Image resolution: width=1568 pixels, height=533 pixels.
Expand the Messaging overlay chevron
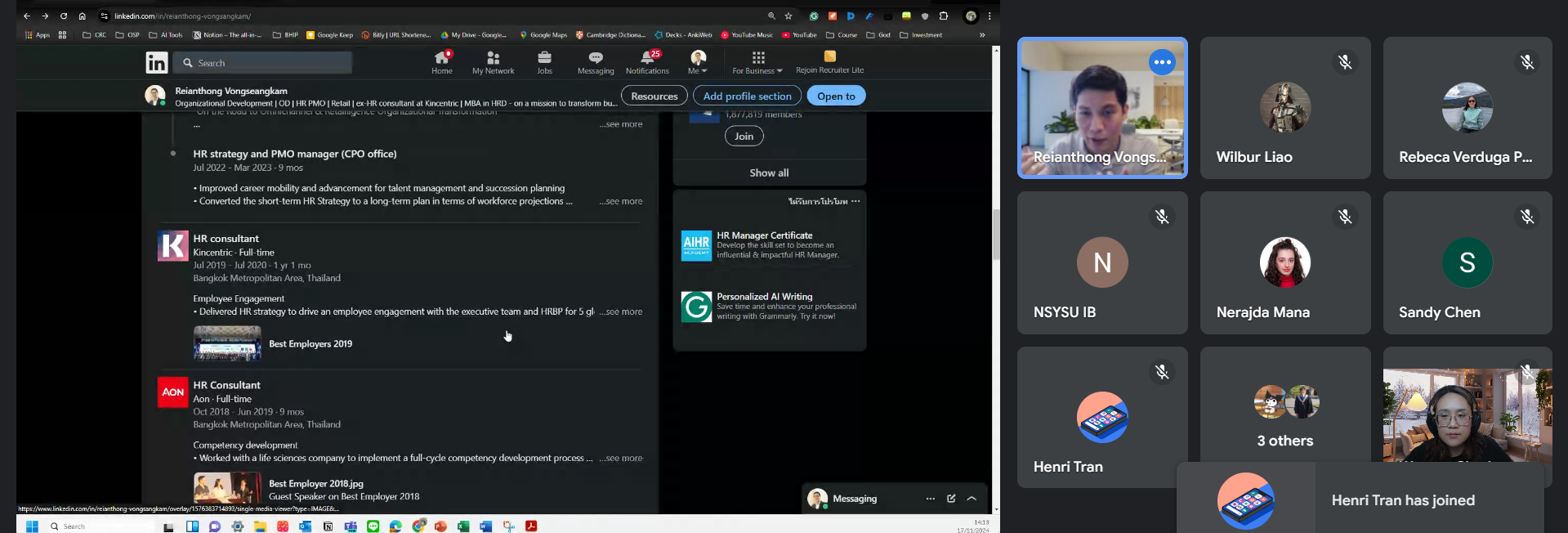pos(972,499)
